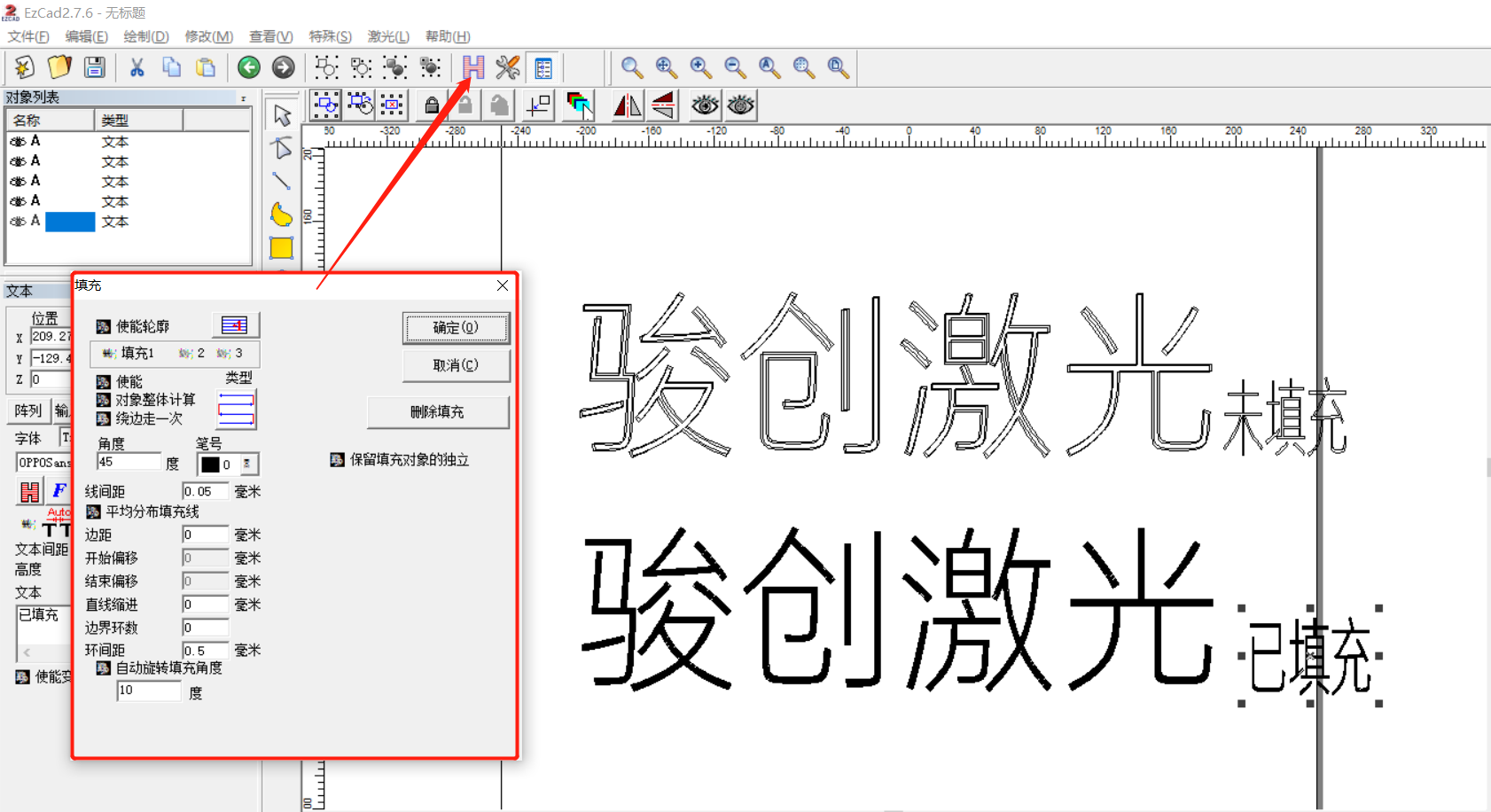The height and width of the screenshot is (812, 1491).
Task: Click the first magnifier zoom tool
Action: pyautogui.click(x=631, y=67)
